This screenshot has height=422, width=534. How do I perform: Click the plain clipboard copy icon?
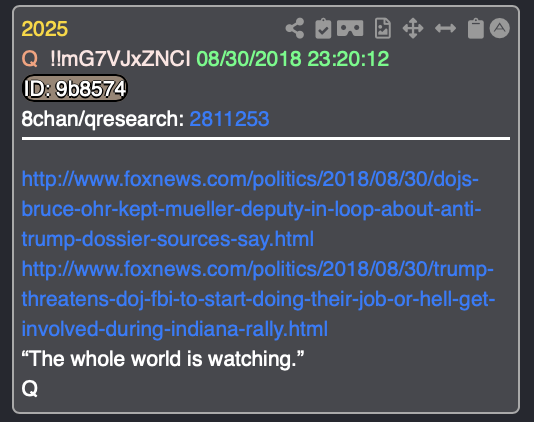coord(475,28)
